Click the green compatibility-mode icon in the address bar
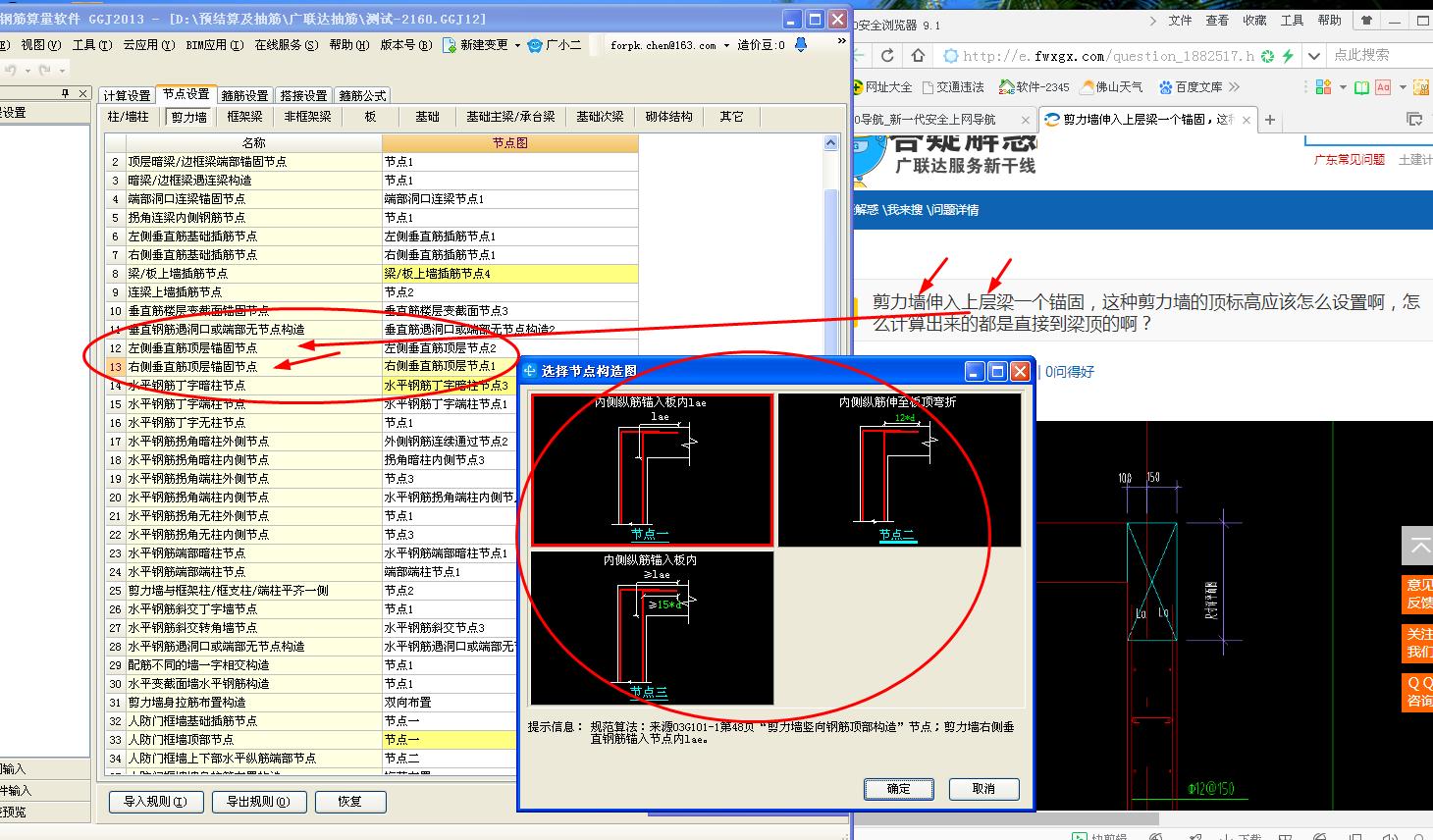 click(x=1267, y=56)
